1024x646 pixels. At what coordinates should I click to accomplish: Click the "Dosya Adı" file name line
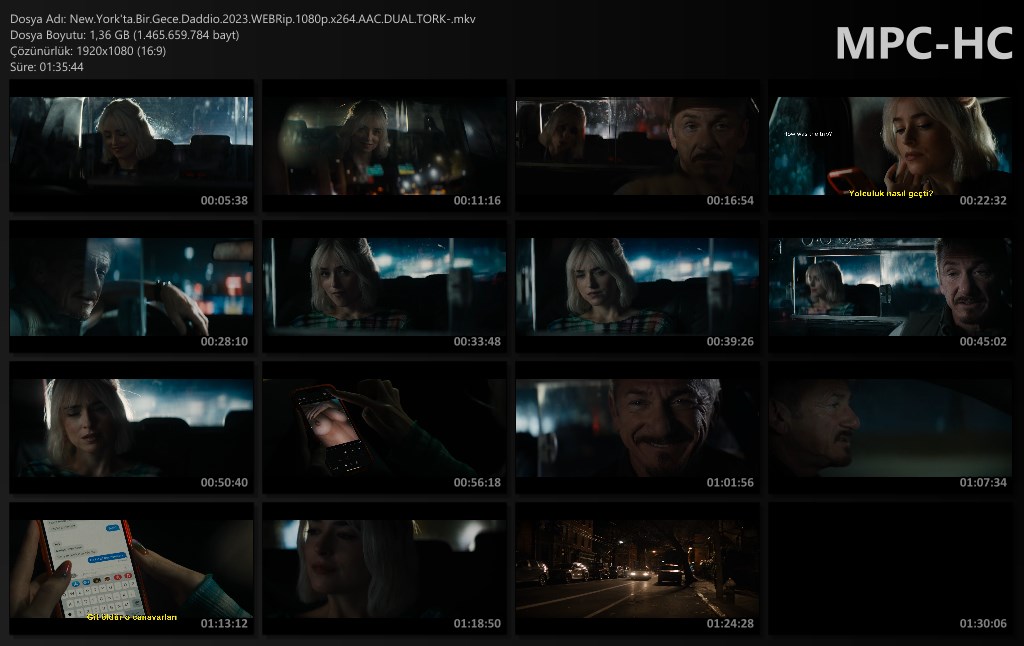click(243, 19)
